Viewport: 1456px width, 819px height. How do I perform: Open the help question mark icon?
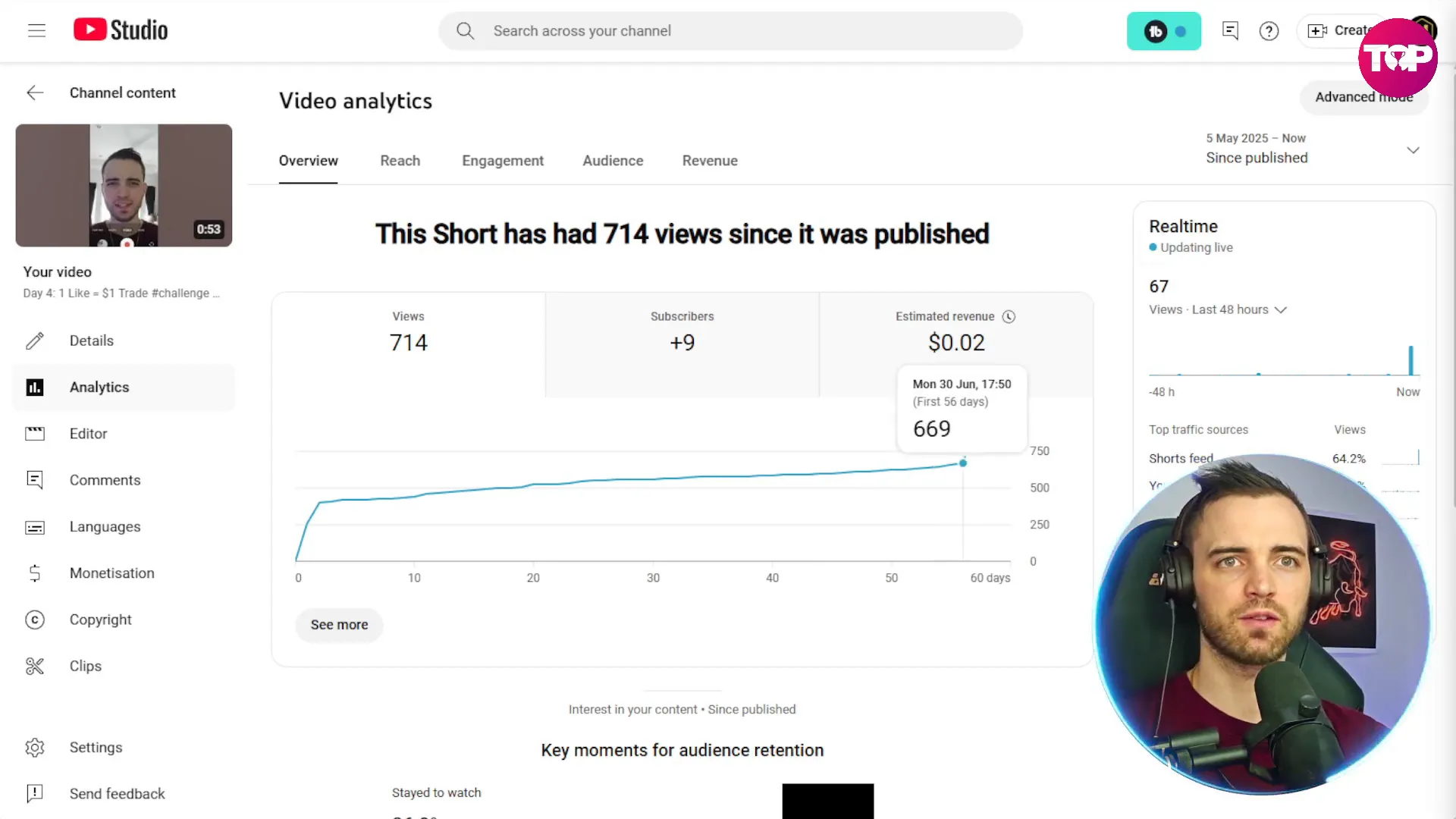(x=1269, y=31)
